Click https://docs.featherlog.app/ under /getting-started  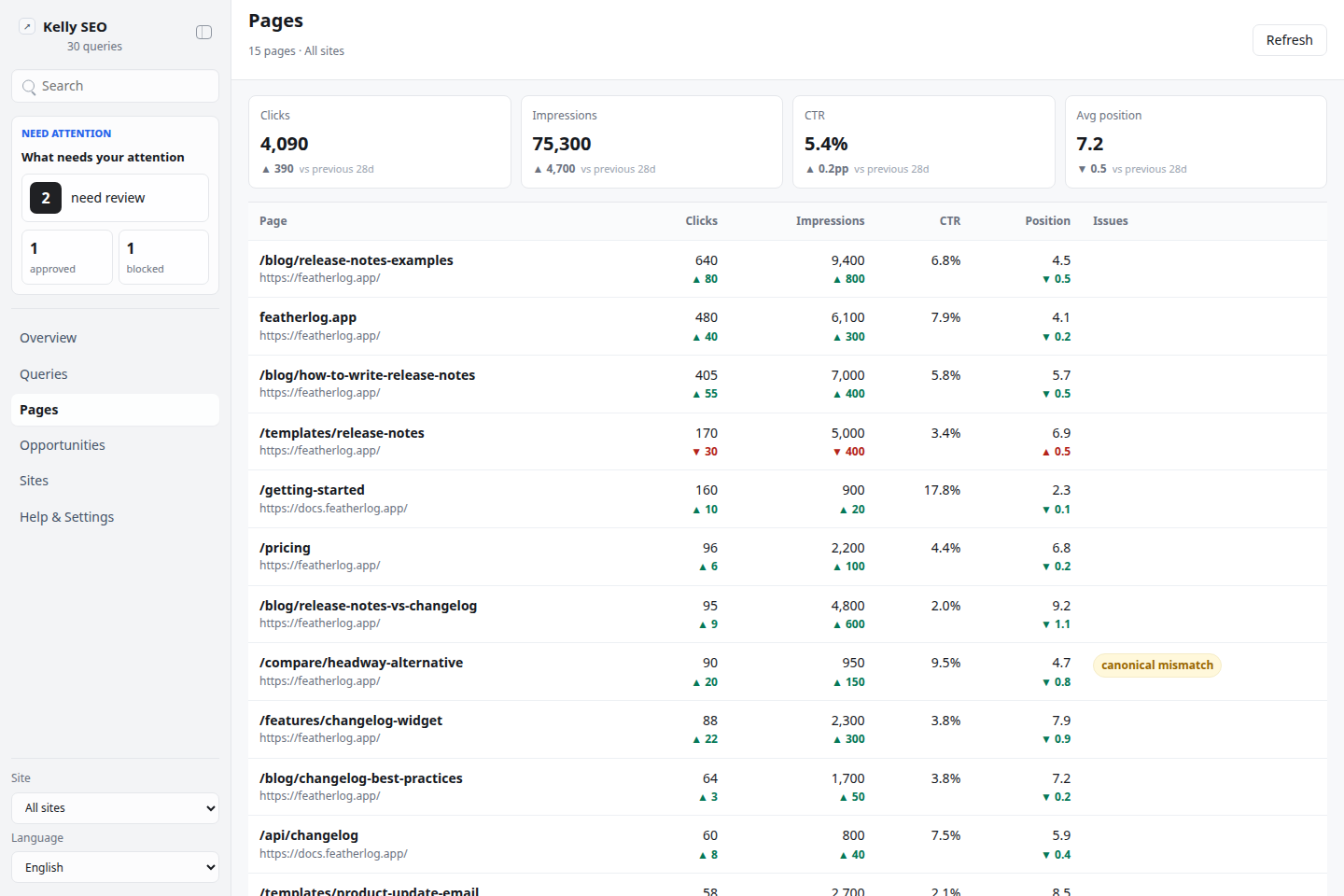click(333, 509)
